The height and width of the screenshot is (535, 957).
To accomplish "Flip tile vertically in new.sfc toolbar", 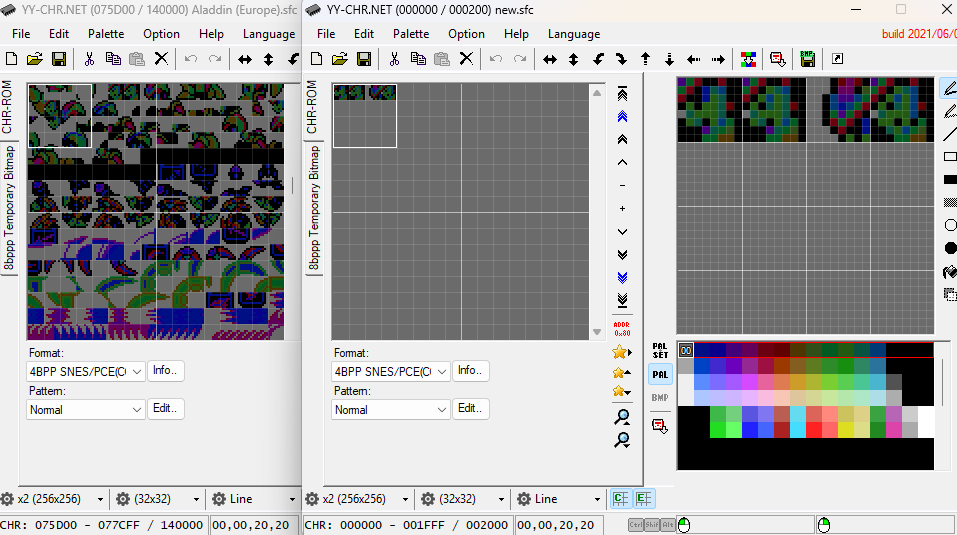I will tap(574, 59).
